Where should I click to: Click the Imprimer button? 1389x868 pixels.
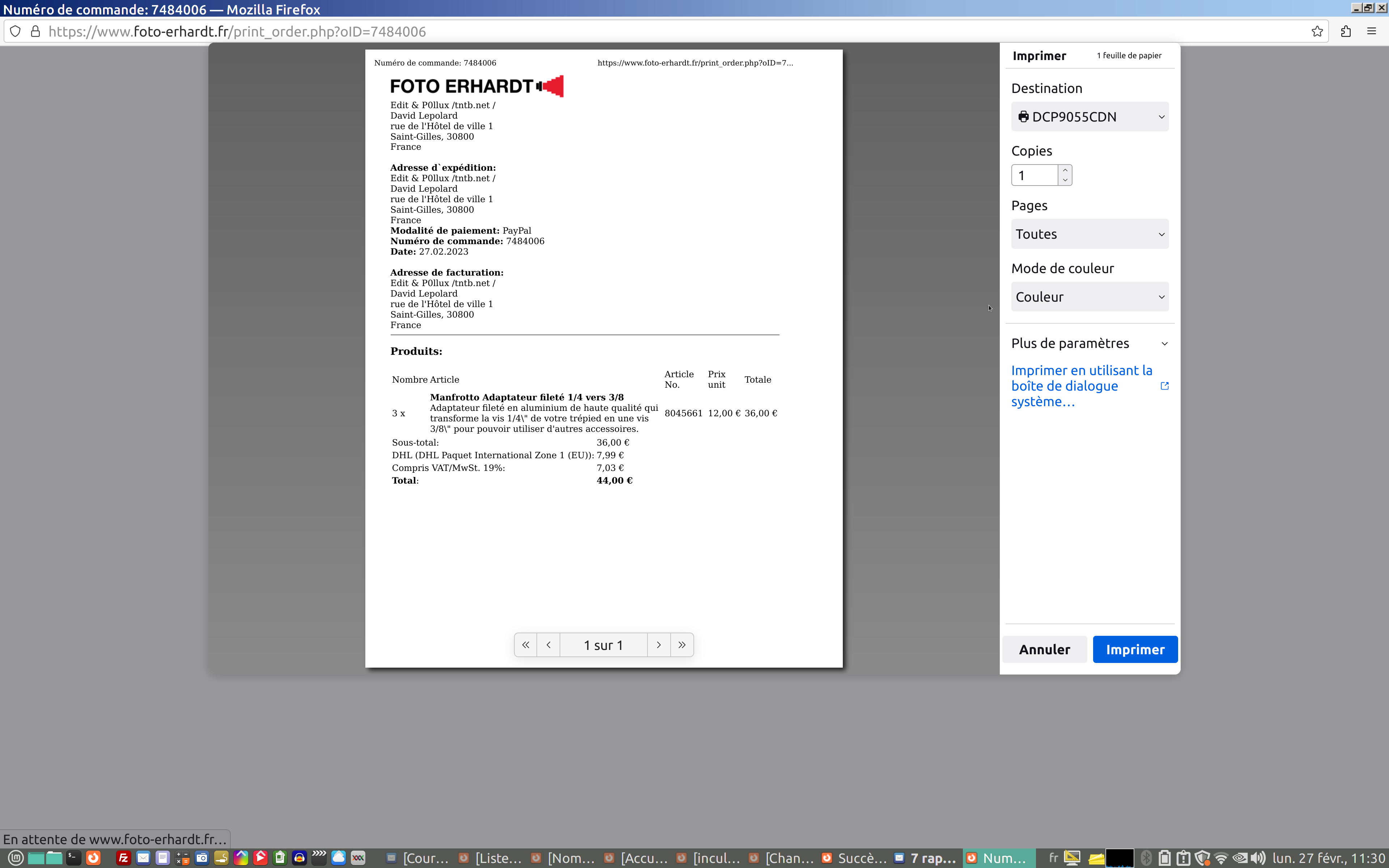[1135, 649]
